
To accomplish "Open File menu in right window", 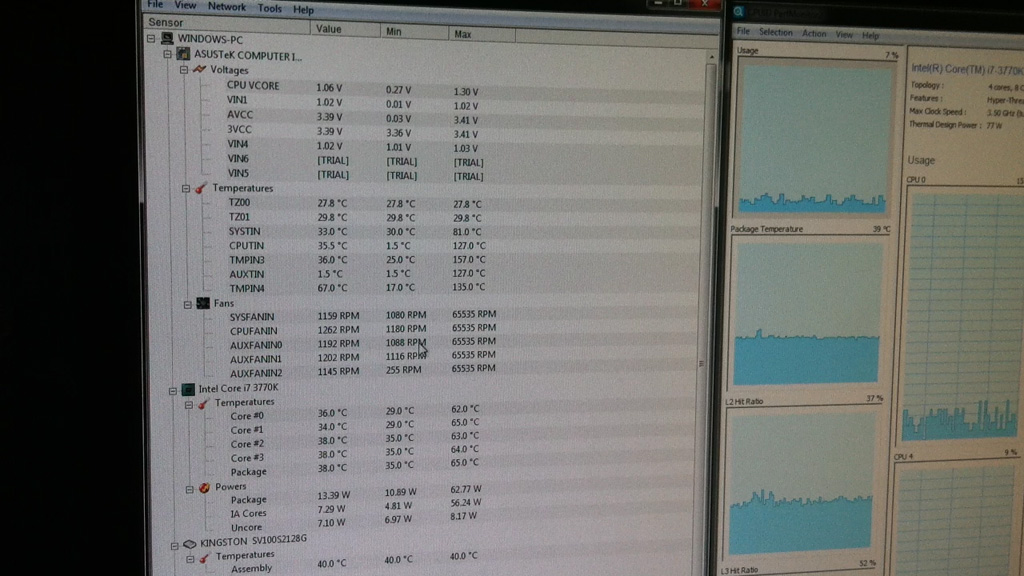I will [x=743, y=31].
